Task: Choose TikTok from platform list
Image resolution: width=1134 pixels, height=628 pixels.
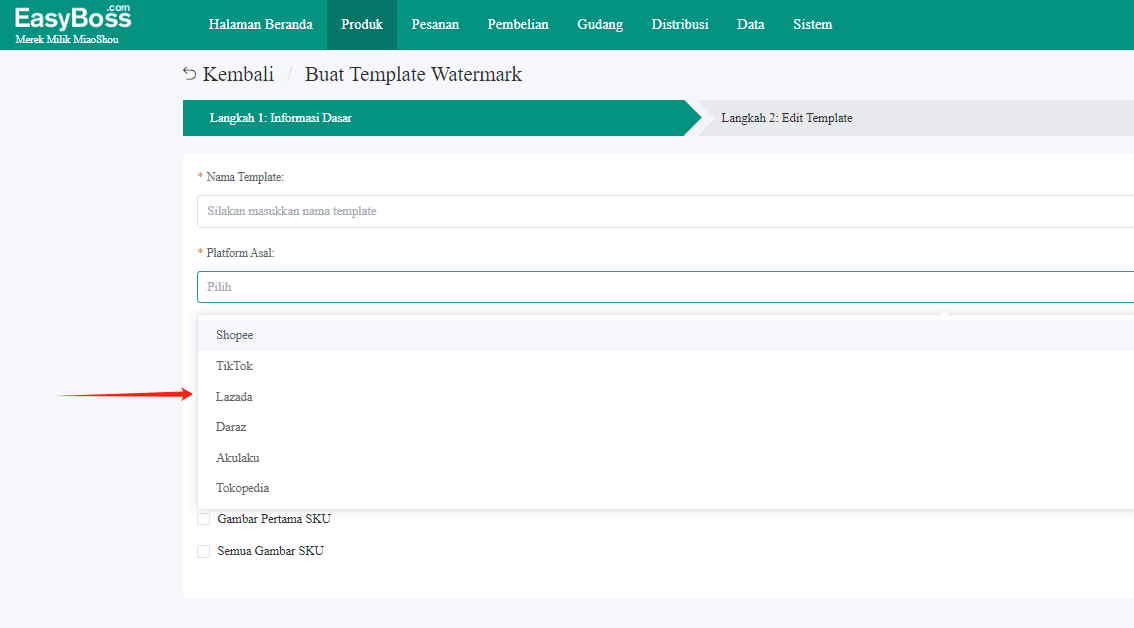Action: pyautogui.click(x=665, y=366)
